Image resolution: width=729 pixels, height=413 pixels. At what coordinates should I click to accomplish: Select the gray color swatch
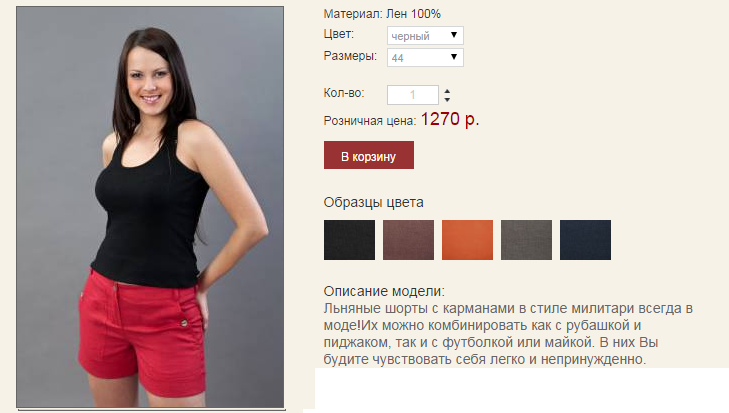[526, 240]
